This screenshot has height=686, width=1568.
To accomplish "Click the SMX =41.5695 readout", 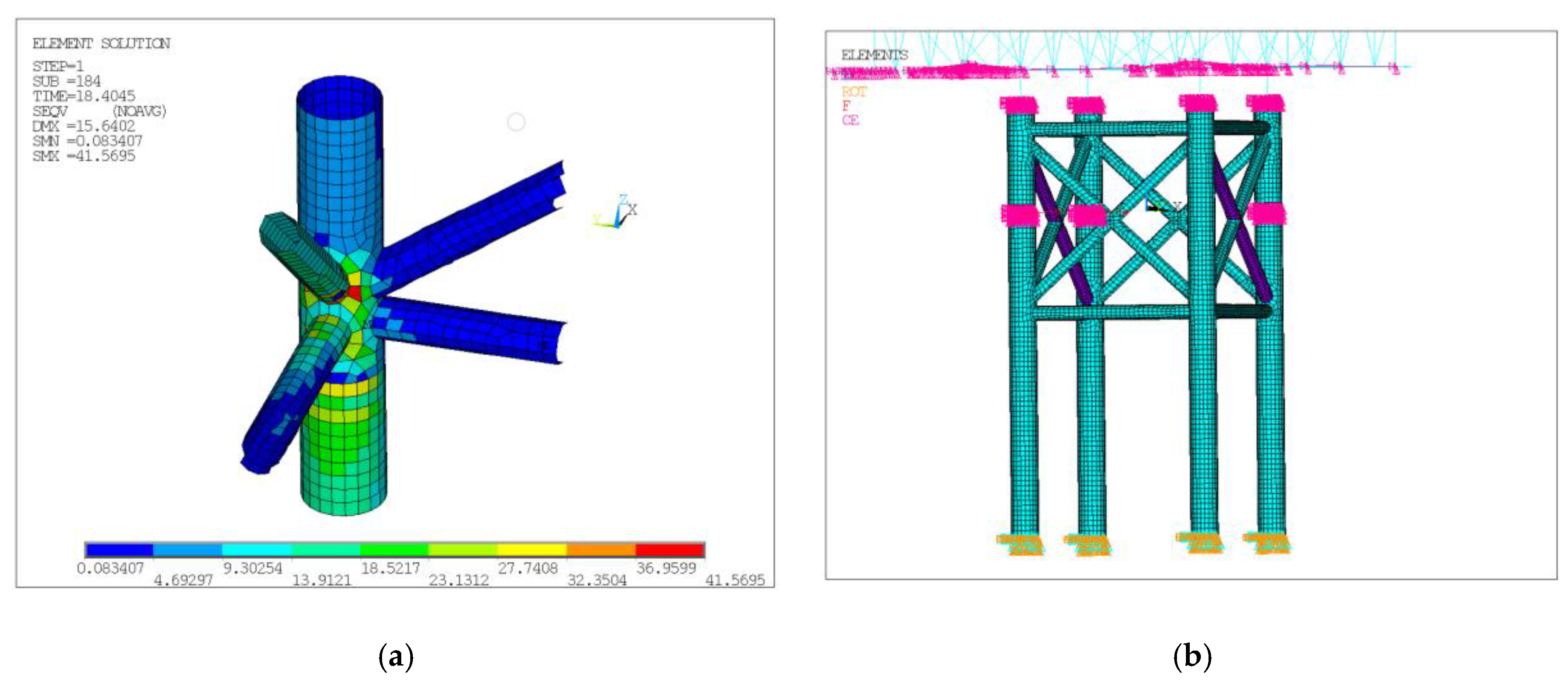I will click(84, 156).
